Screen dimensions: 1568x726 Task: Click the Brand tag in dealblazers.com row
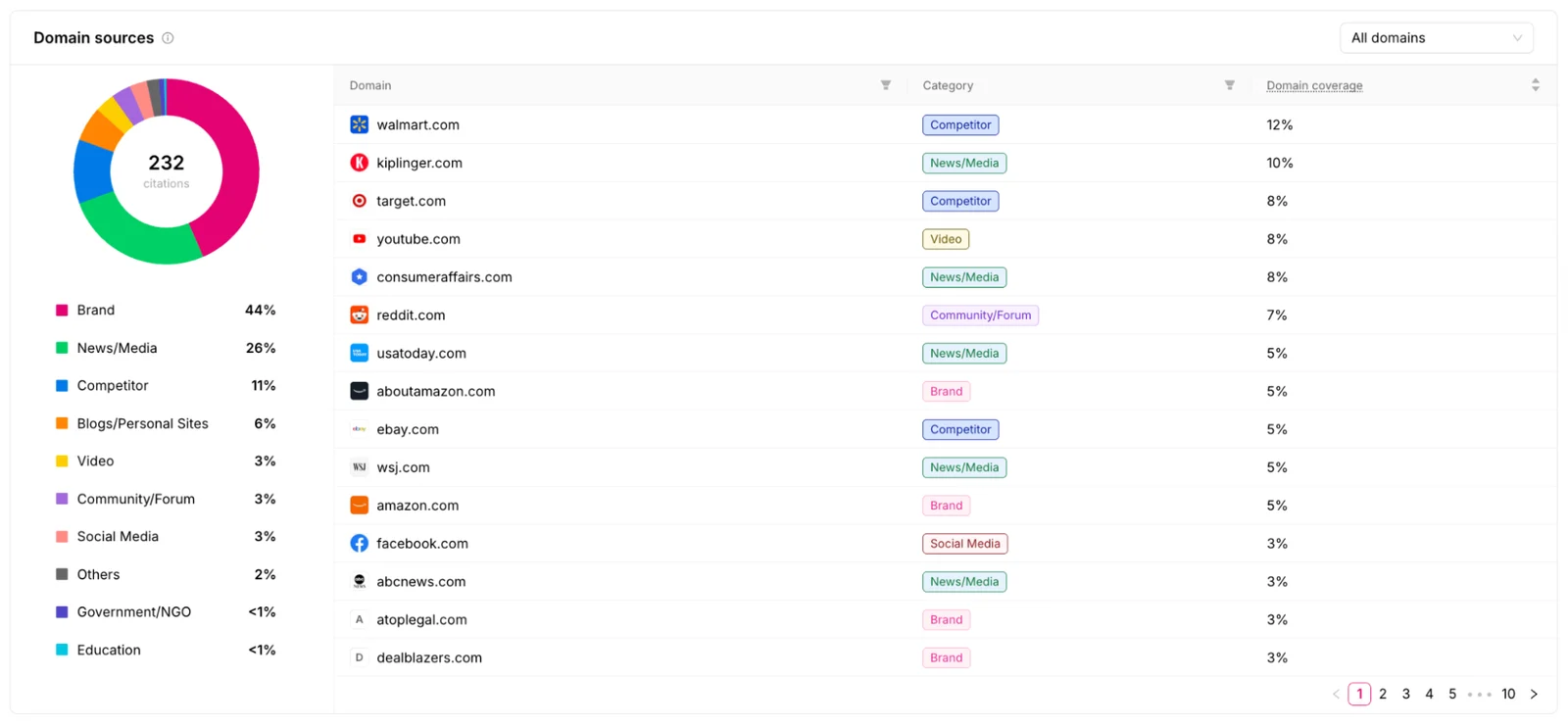click(946, 657)
